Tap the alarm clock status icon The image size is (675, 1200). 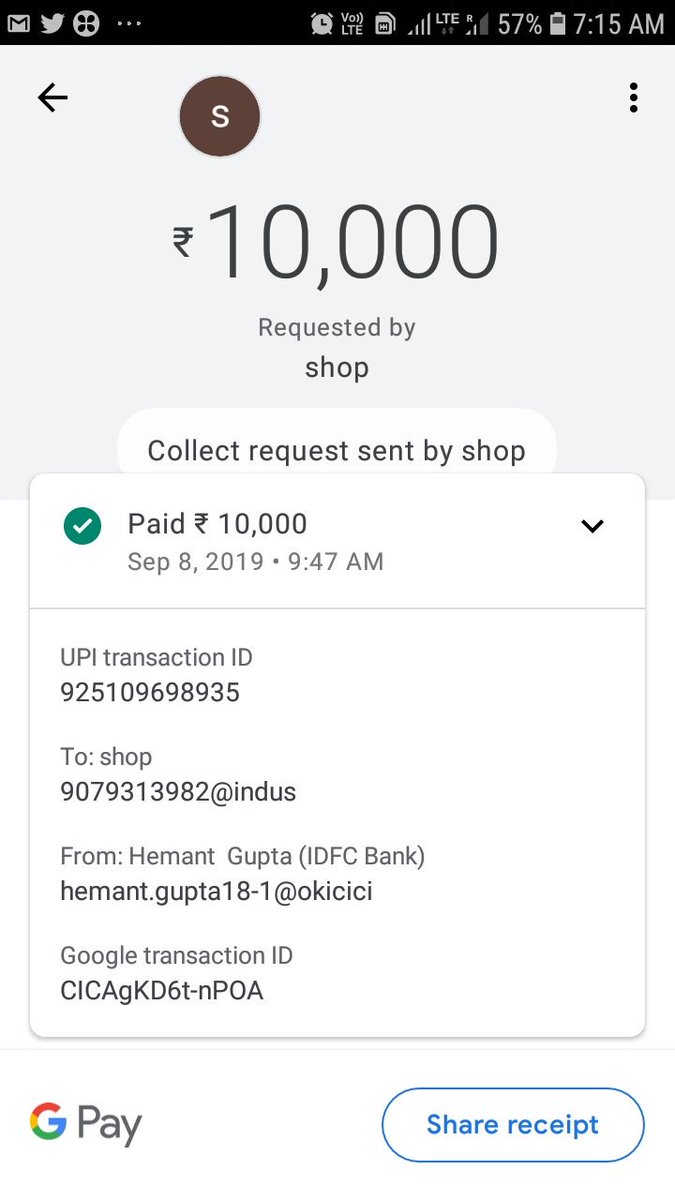tap(322, 22)
